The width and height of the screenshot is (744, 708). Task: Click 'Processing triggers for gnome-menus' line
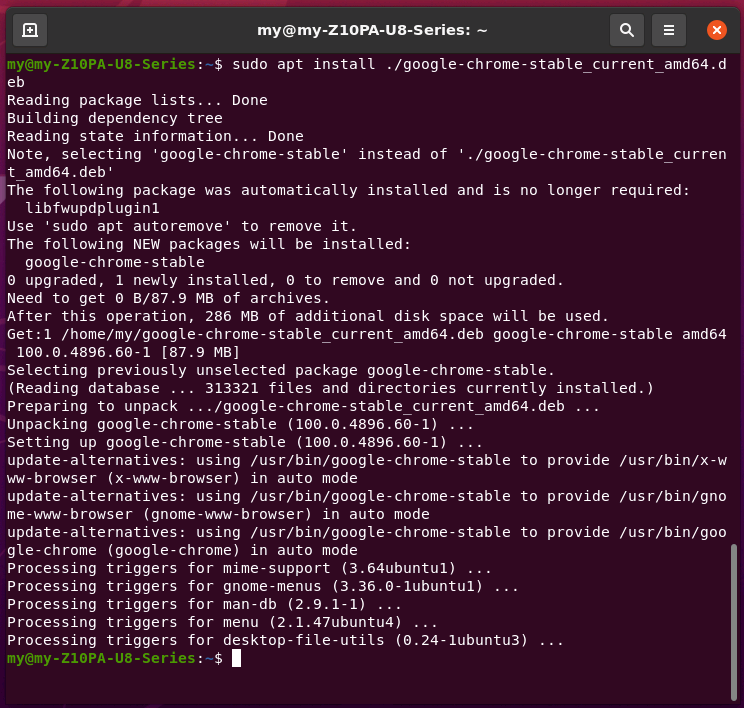(263, 587)
